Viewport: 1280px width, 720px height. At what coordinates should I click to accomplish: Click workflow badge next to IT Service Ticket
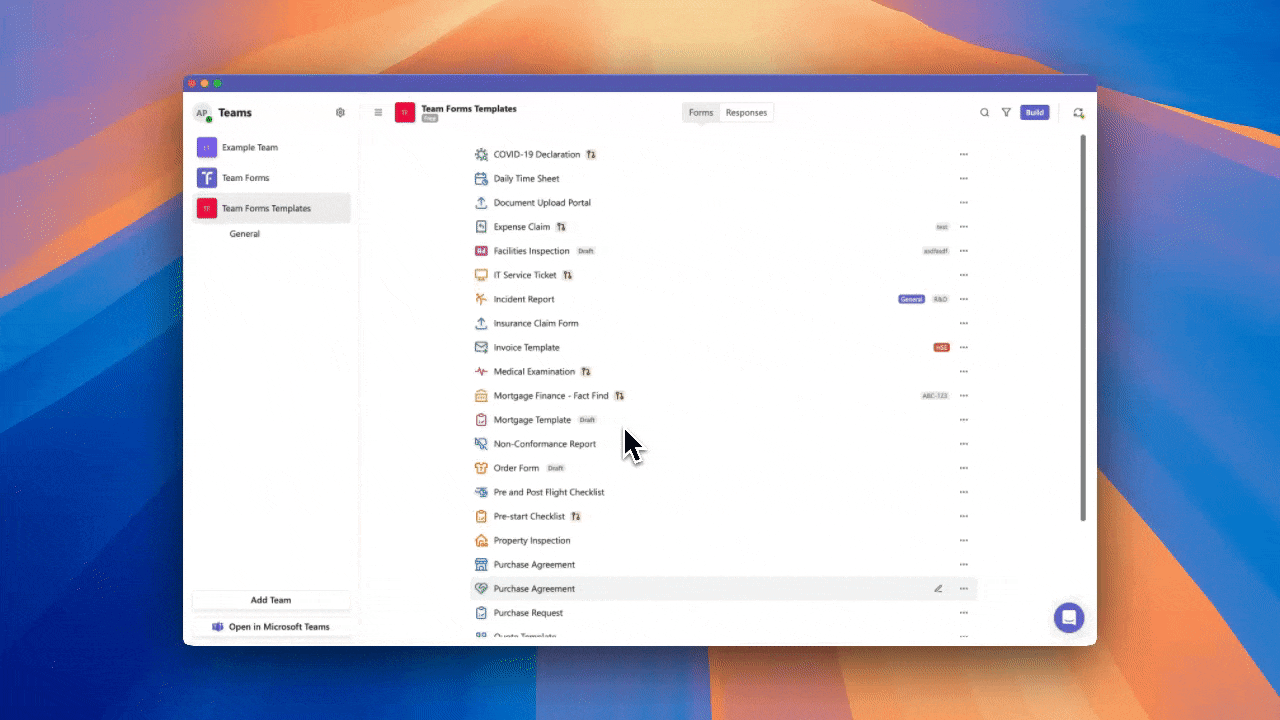(x=567, y=275)
